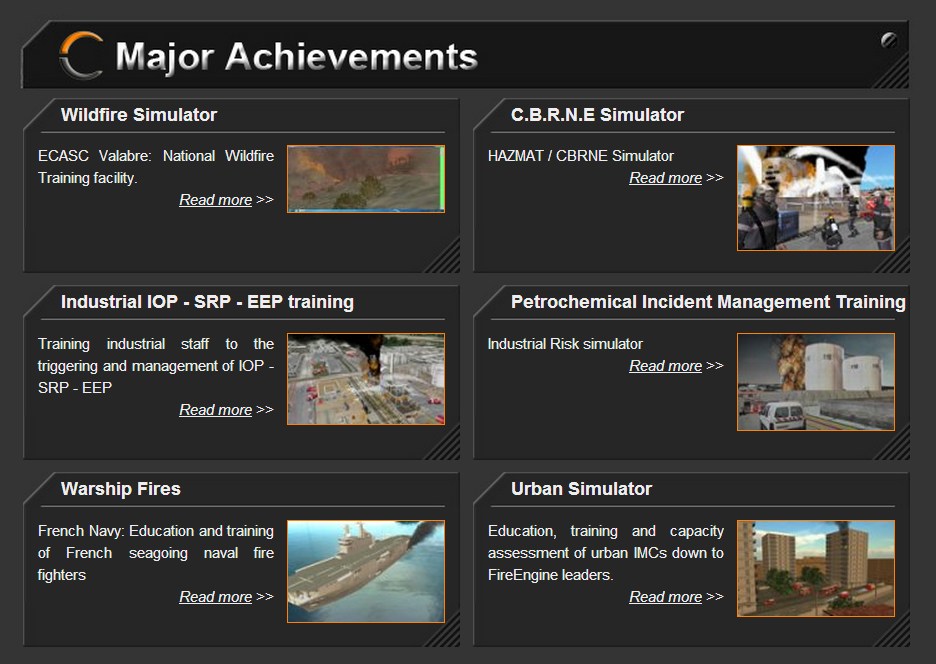Open the industrial plant aerial thumbnail
This screenshot has height=664, width=936.
pyautogui.click(x=366, y=379)
